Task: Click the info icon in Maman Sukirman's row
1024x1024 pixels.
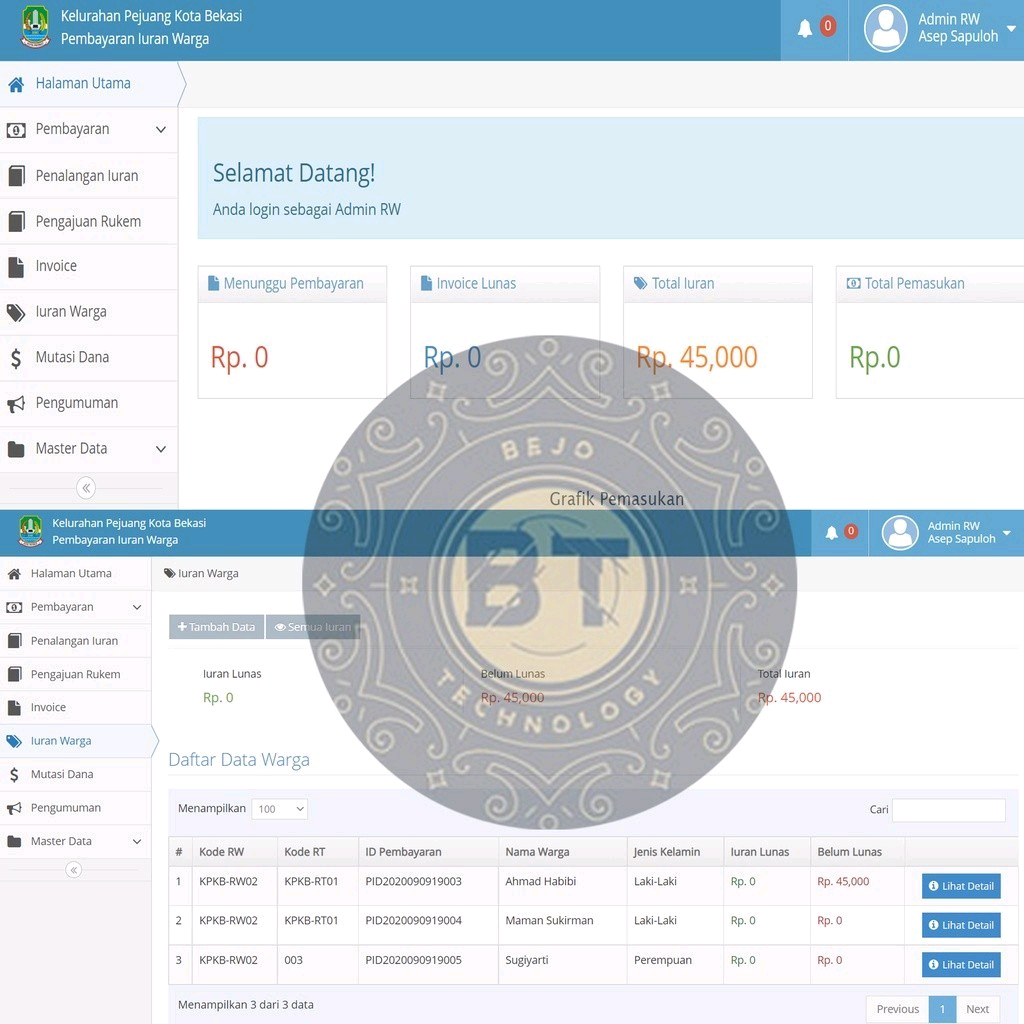Action: click(x=933, y=925)
